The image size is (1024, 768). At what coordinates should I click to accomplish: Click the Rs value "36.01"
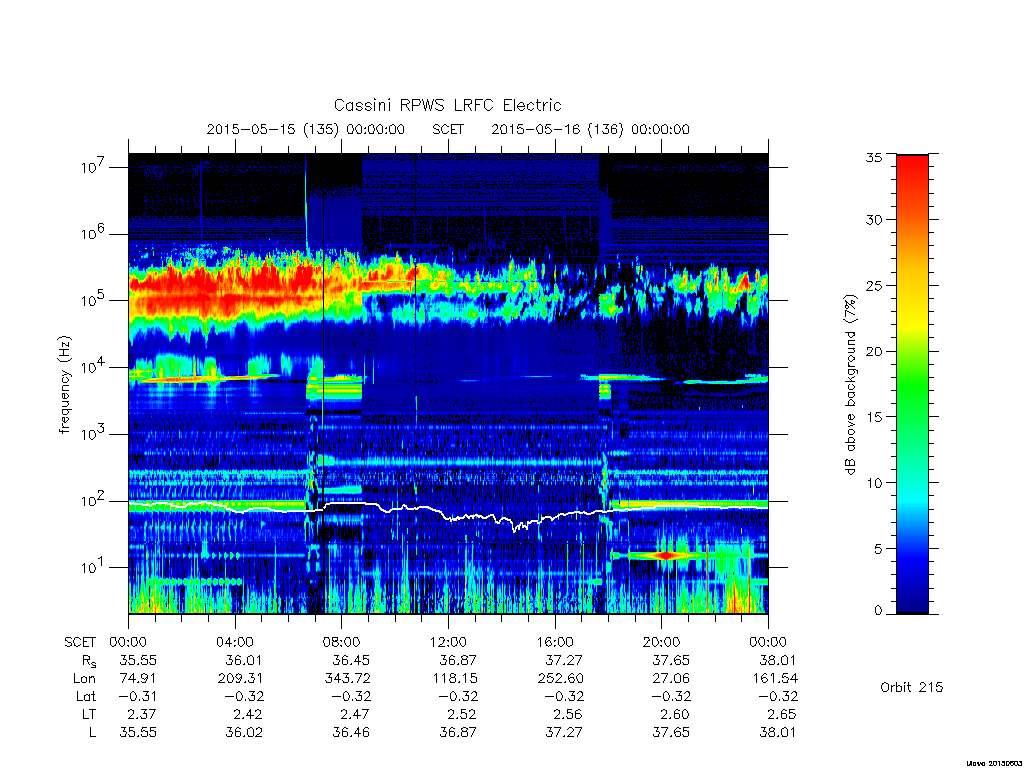pos(245,660)
